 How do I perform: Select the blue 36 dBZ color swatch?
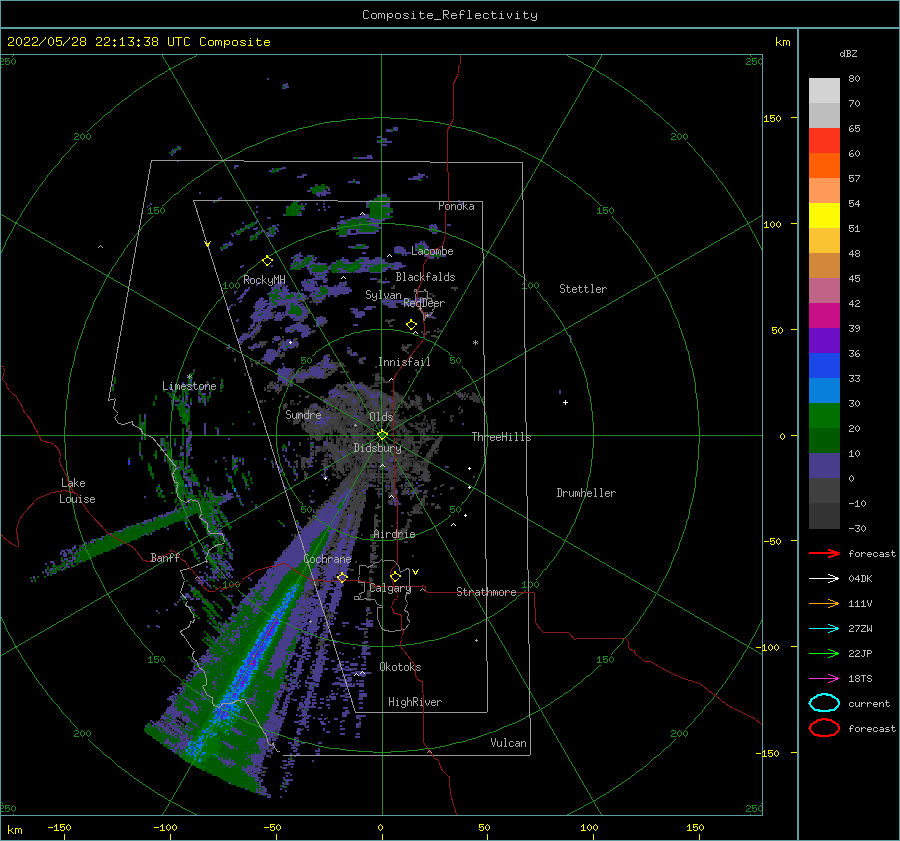click(x=824, y=366)
